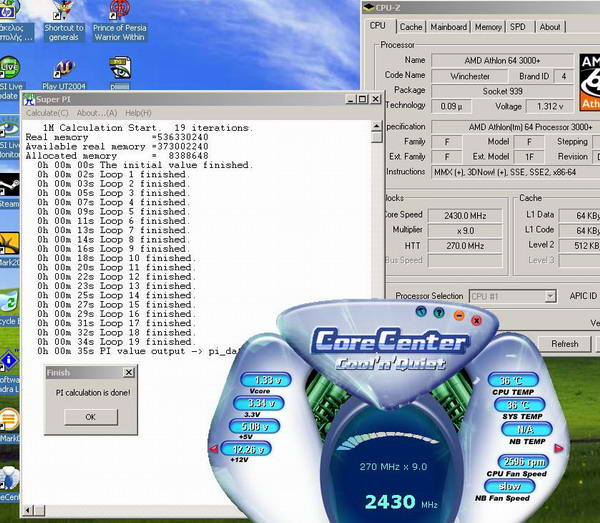
Task: Open the eye-logo icon next to UT2004
Action: click(x=120, y=68)
